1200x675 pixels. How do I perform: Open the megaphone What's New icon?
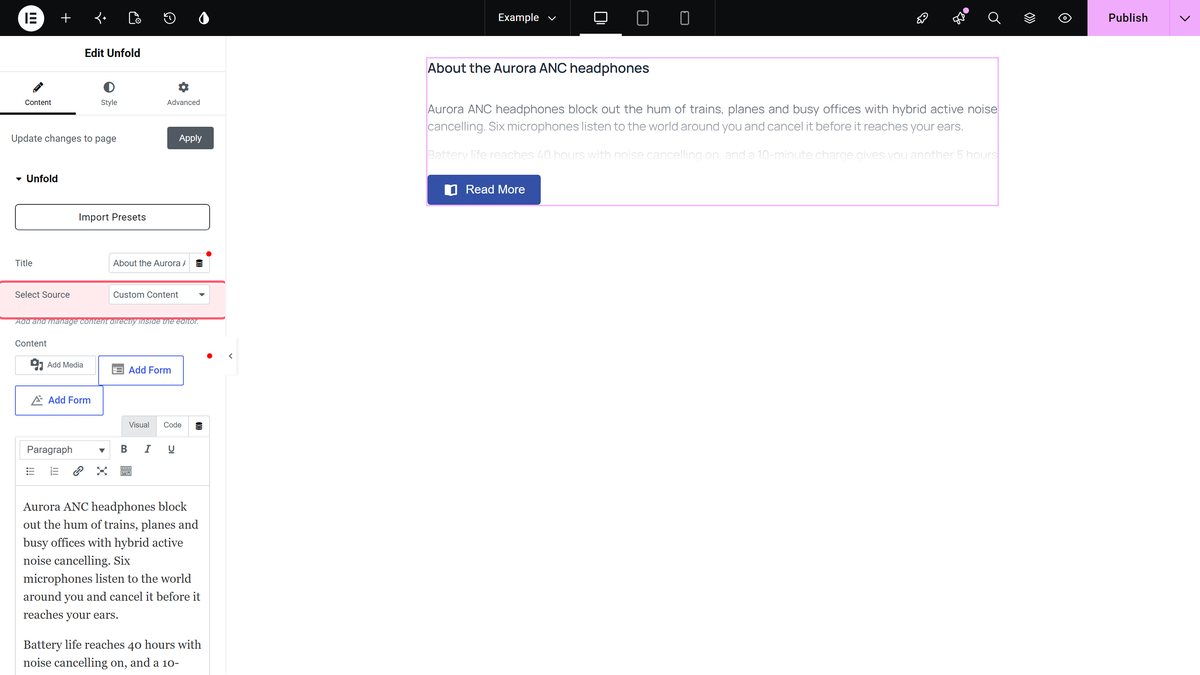tap(959, 18)
